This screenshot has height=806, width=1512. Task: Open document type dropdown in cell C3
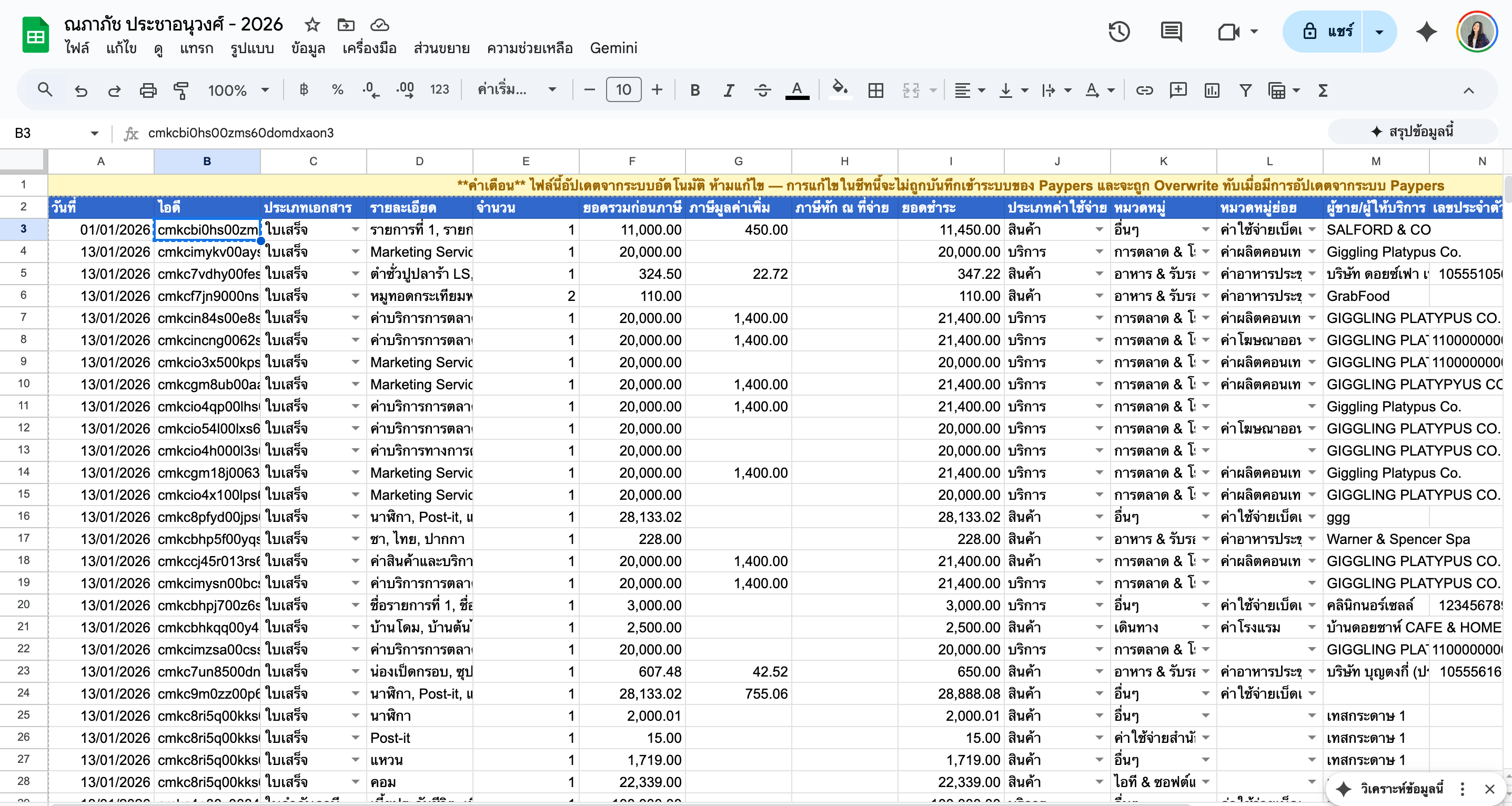[x=355, y=229]
